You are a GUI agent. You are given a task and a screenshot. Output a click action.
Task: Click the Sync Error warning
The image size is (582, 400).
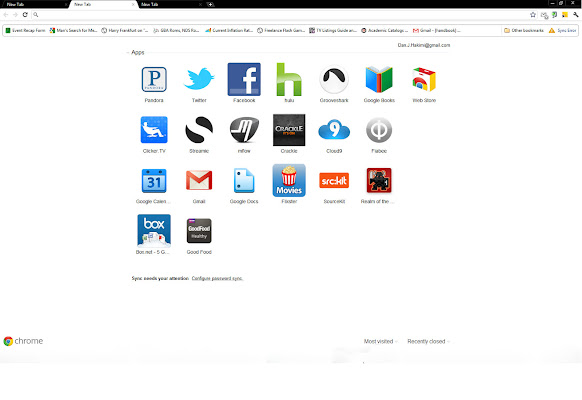562,30
